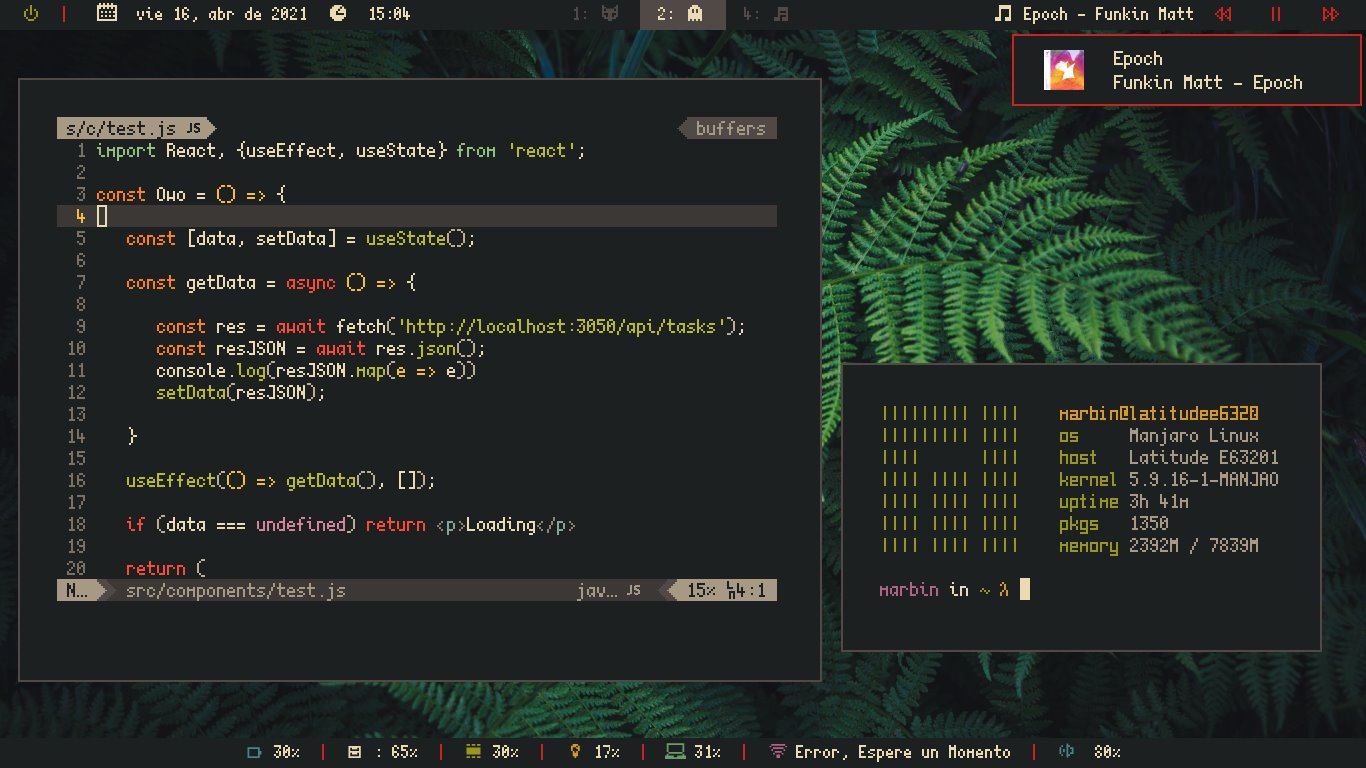Click the clock icon next to 15:04
This screenshot has height=768, width=1366.
point(339,14)
